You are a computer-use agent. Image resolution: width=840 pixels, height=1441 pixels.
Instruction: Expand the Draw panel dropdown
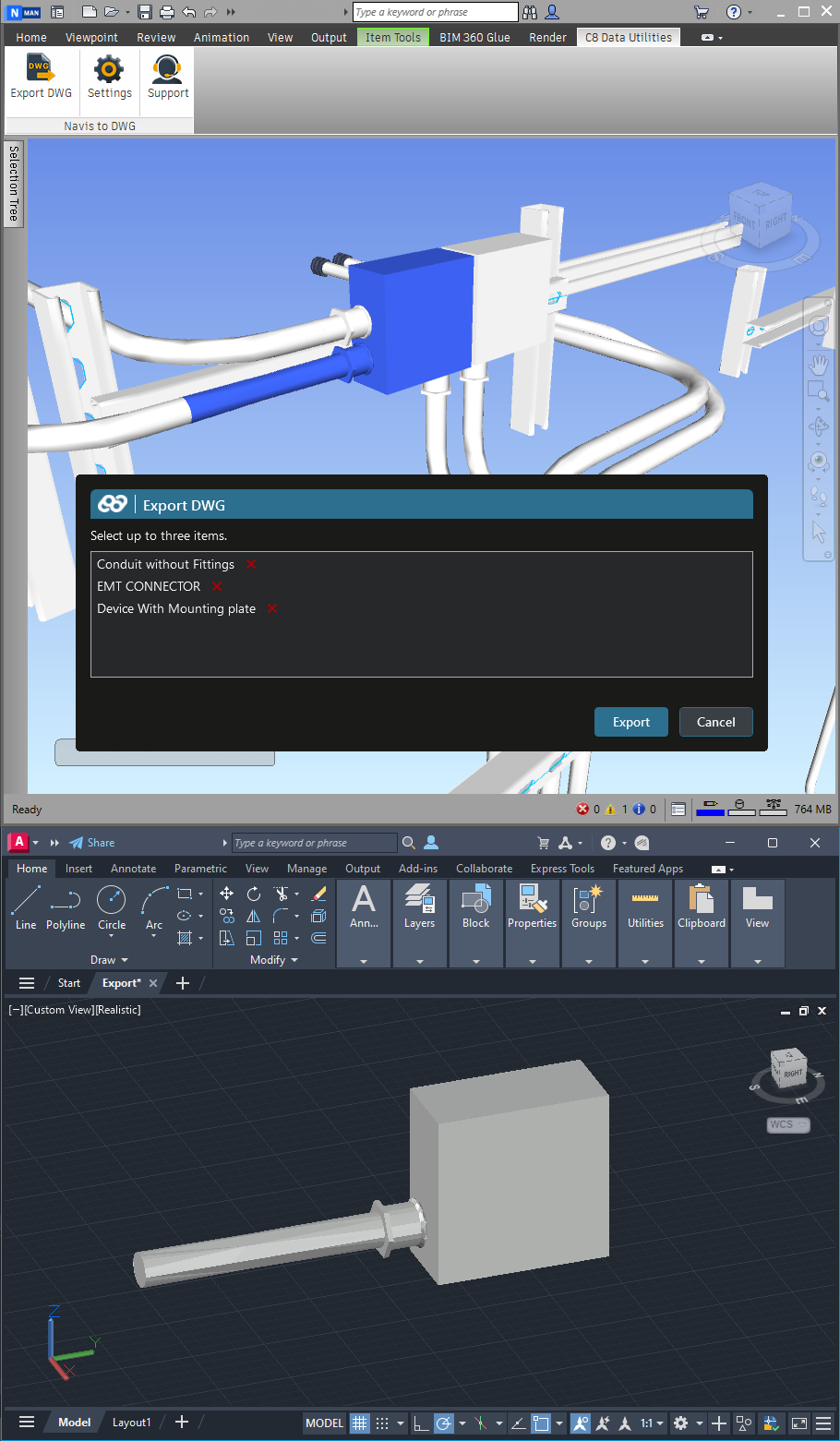(109, 960)
